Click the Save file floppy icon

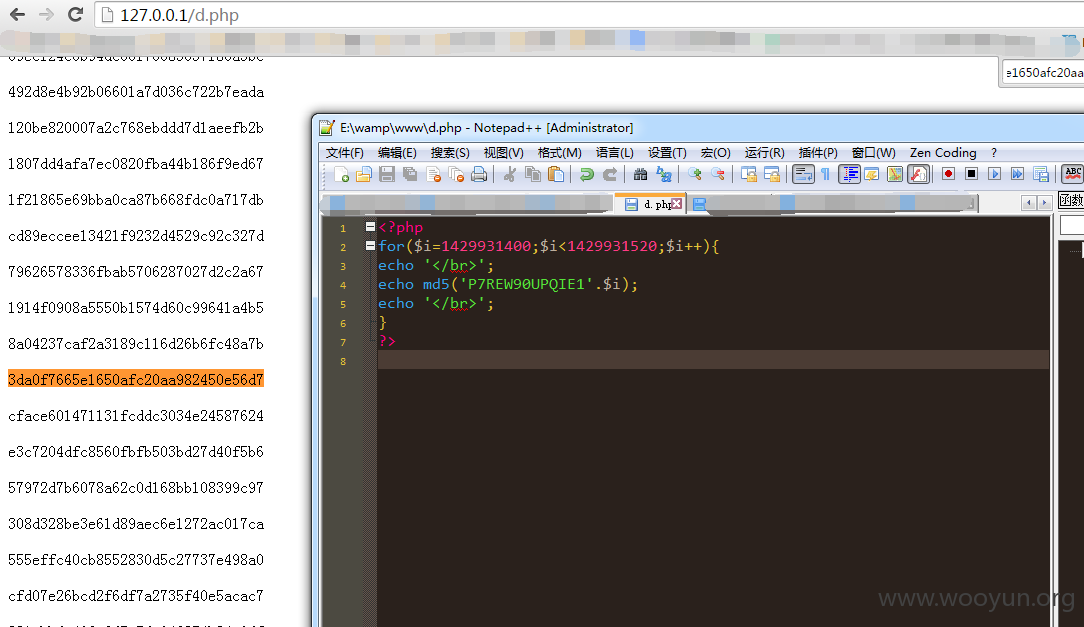tap(386, 174)
